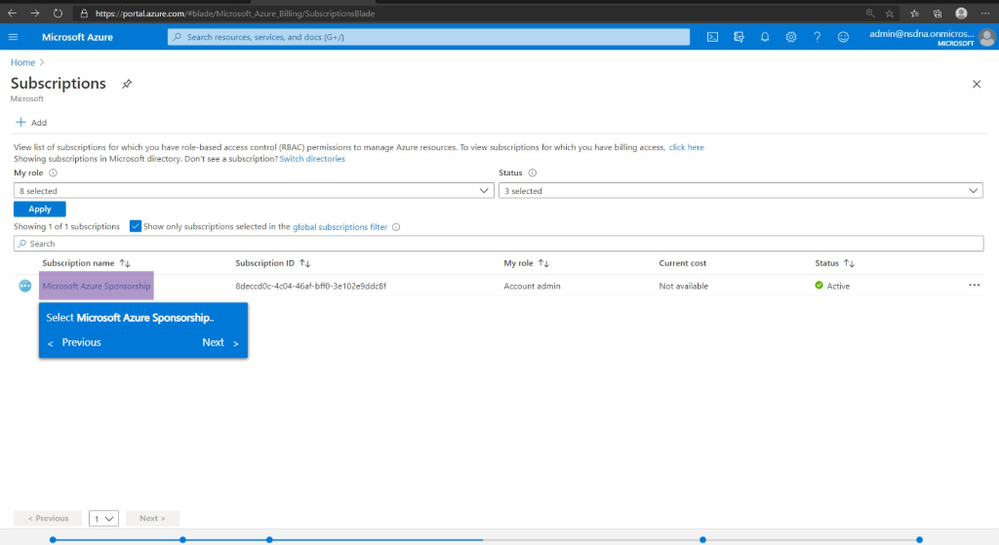Screen dimensions: 999x545
Task: Jump to last tour progress dot
Action: [919, 540]
